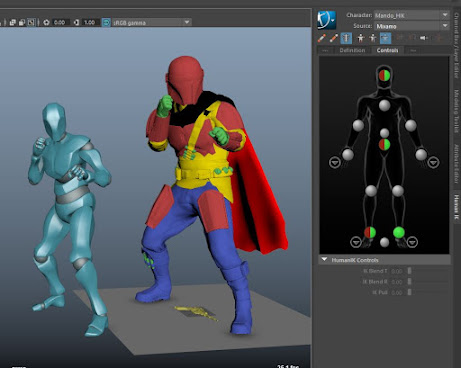Toggle Show/Hide FK orange bone icon
461x368 pixels.
pos(333,38)
